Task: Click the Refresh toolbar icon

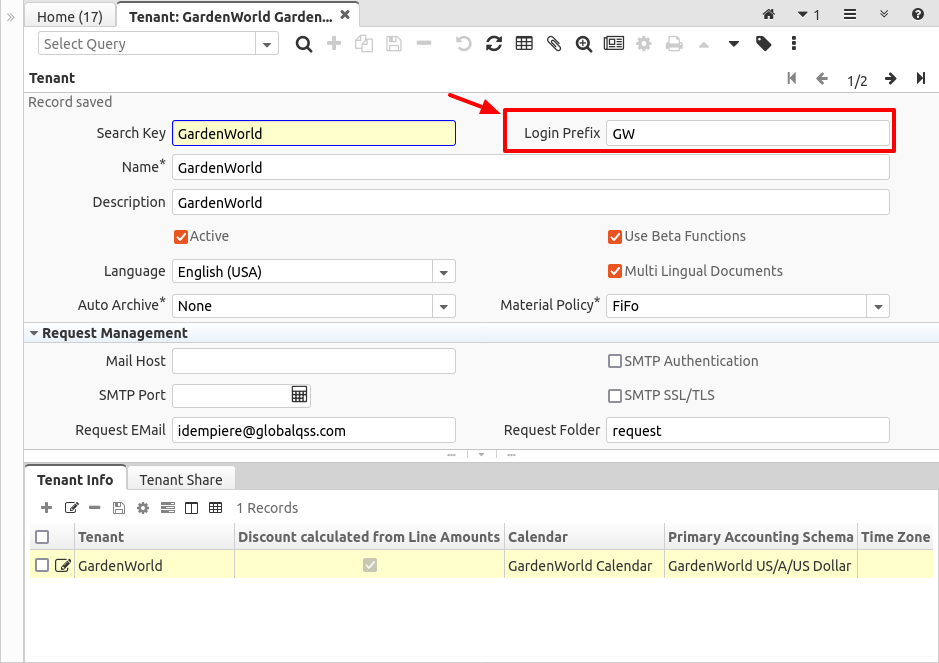Action: coord(493,44)
